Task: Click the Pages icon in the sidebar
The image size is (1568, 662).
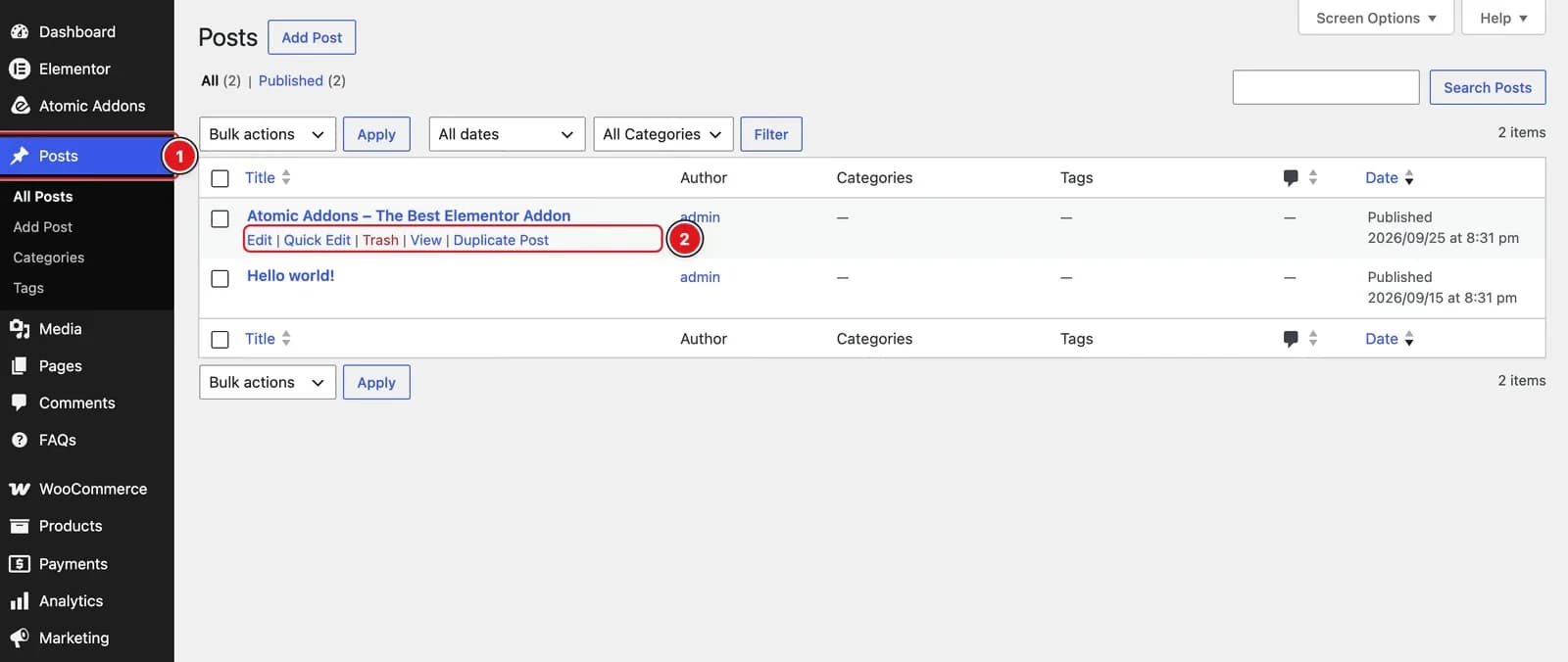Action: [19, 365]
